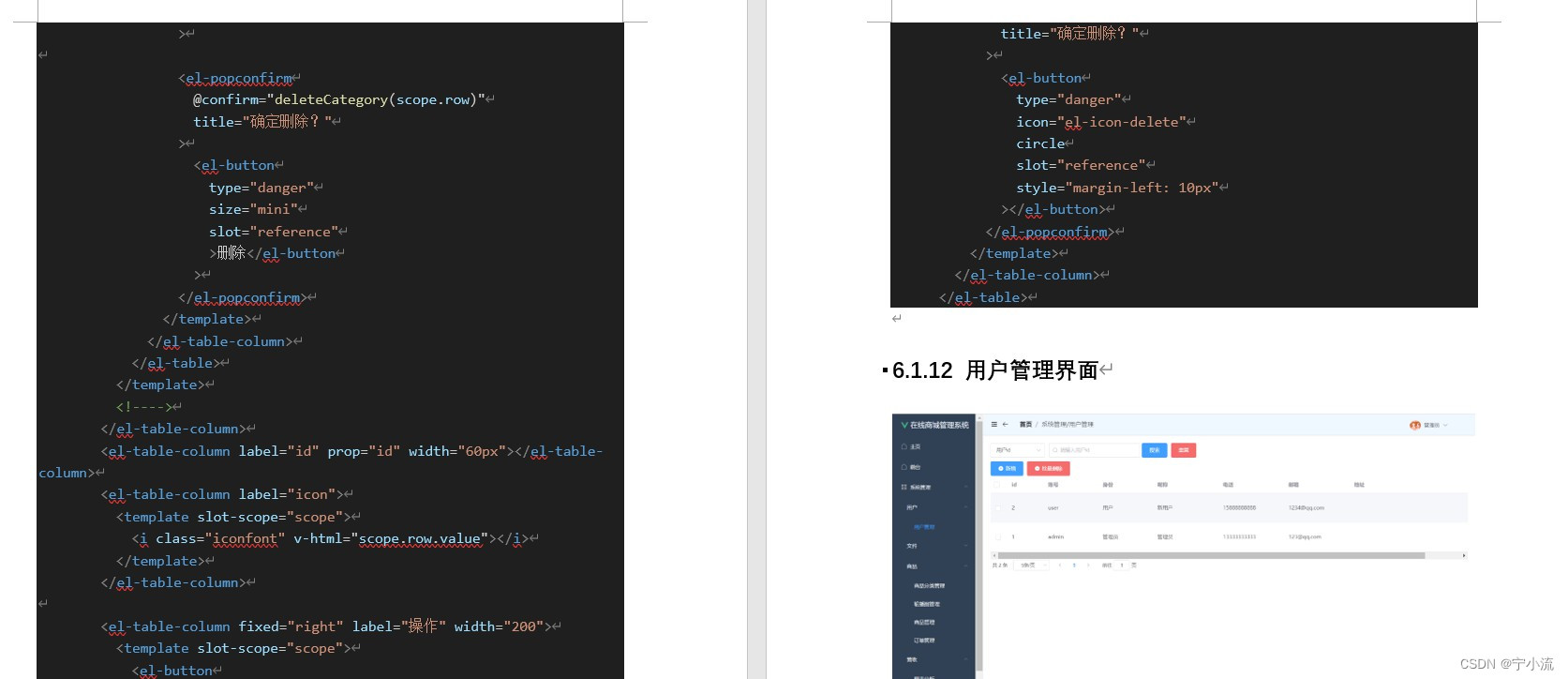Image resolution: width=1568 pixels, height=679 pixels.
Task: Click the 1234@qq.com email cell
Action: point(1307,508)
